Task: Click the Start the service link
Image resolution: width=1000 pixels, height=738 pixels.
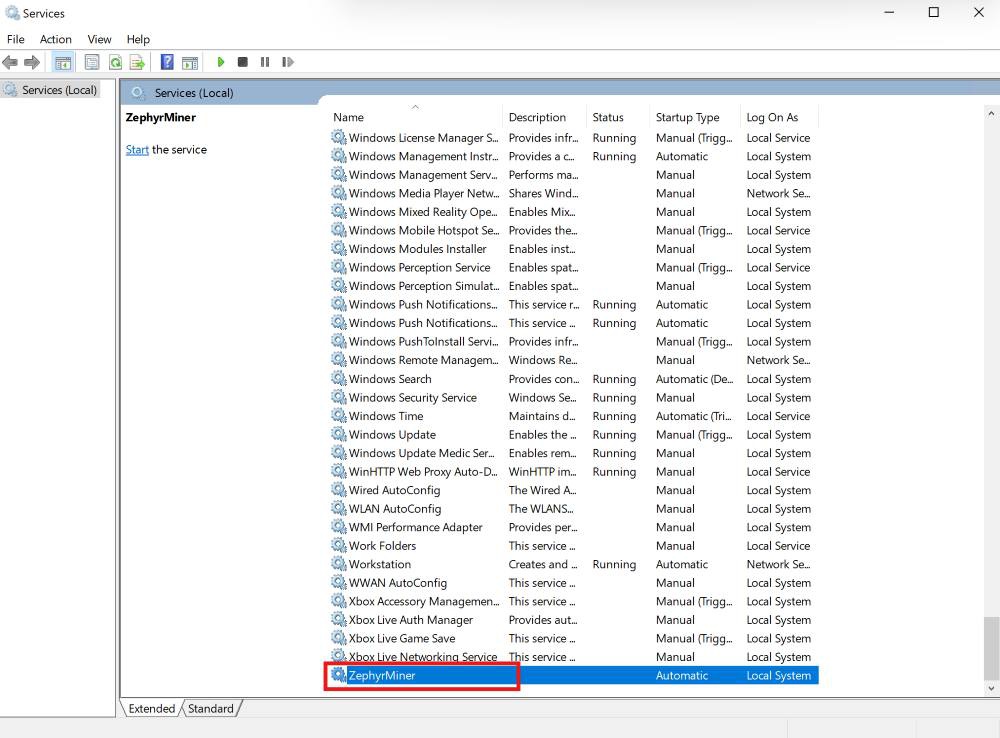Action: pyautogui.click(x=136, y=149)
